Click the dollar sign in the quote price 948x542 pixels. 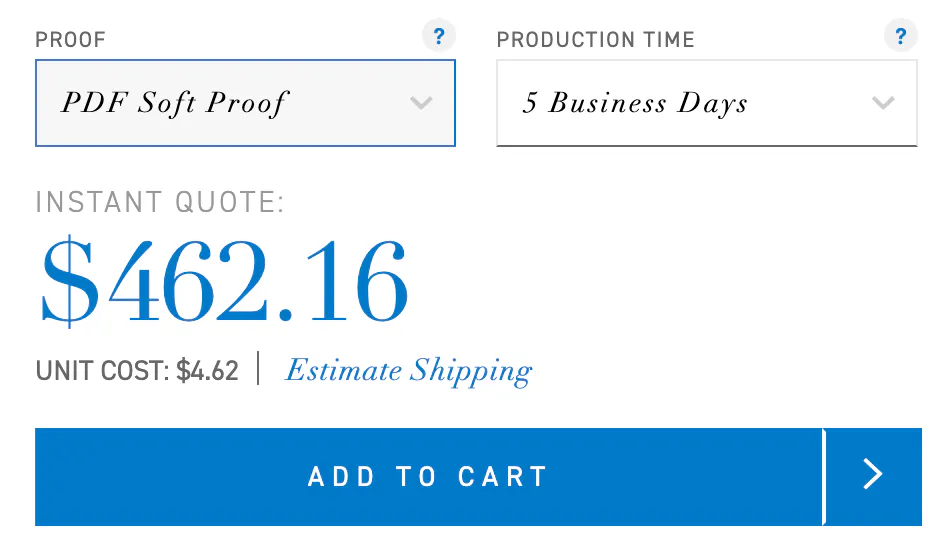(x=70, y=280)
